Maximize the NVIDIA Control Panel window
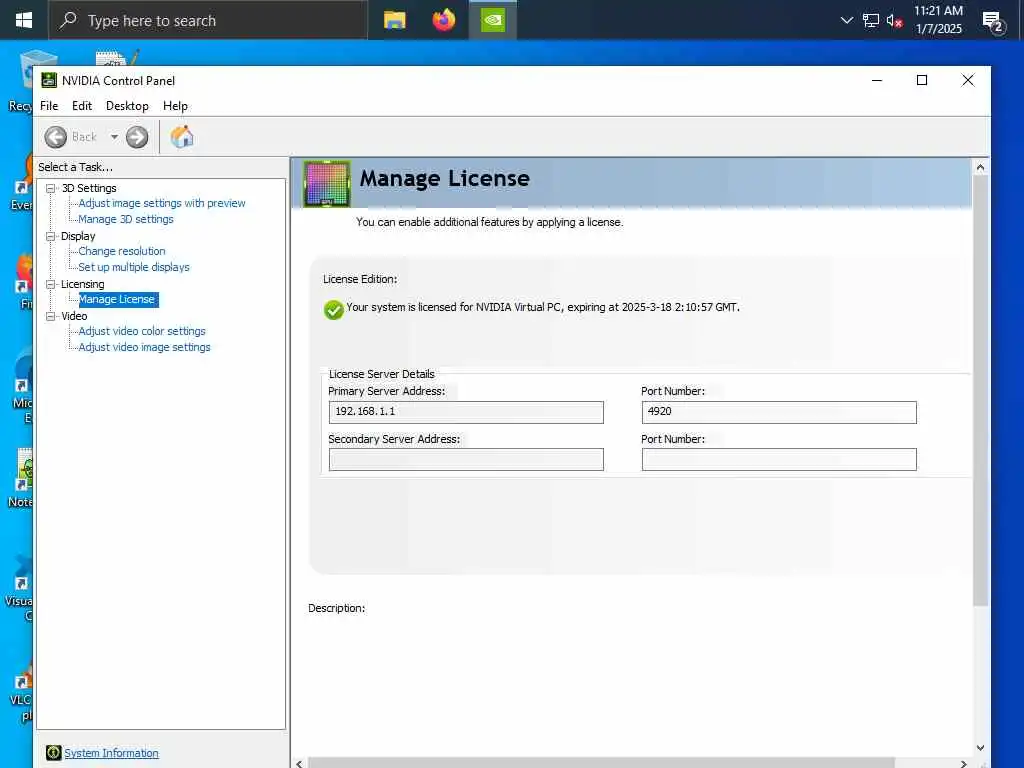 922,80
